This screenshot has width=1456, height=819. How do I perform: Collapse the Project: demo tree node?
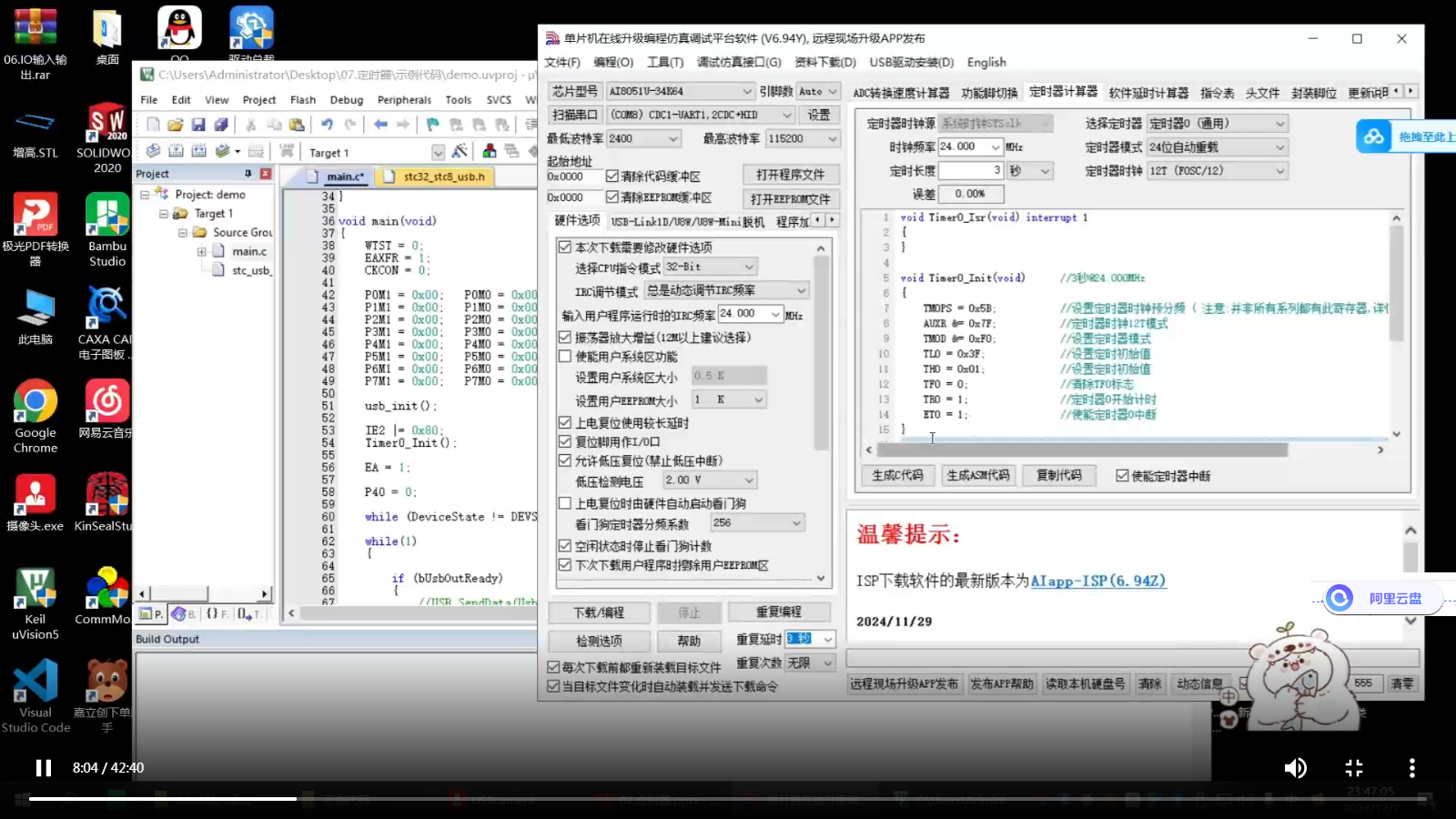(x=145, y=195)
